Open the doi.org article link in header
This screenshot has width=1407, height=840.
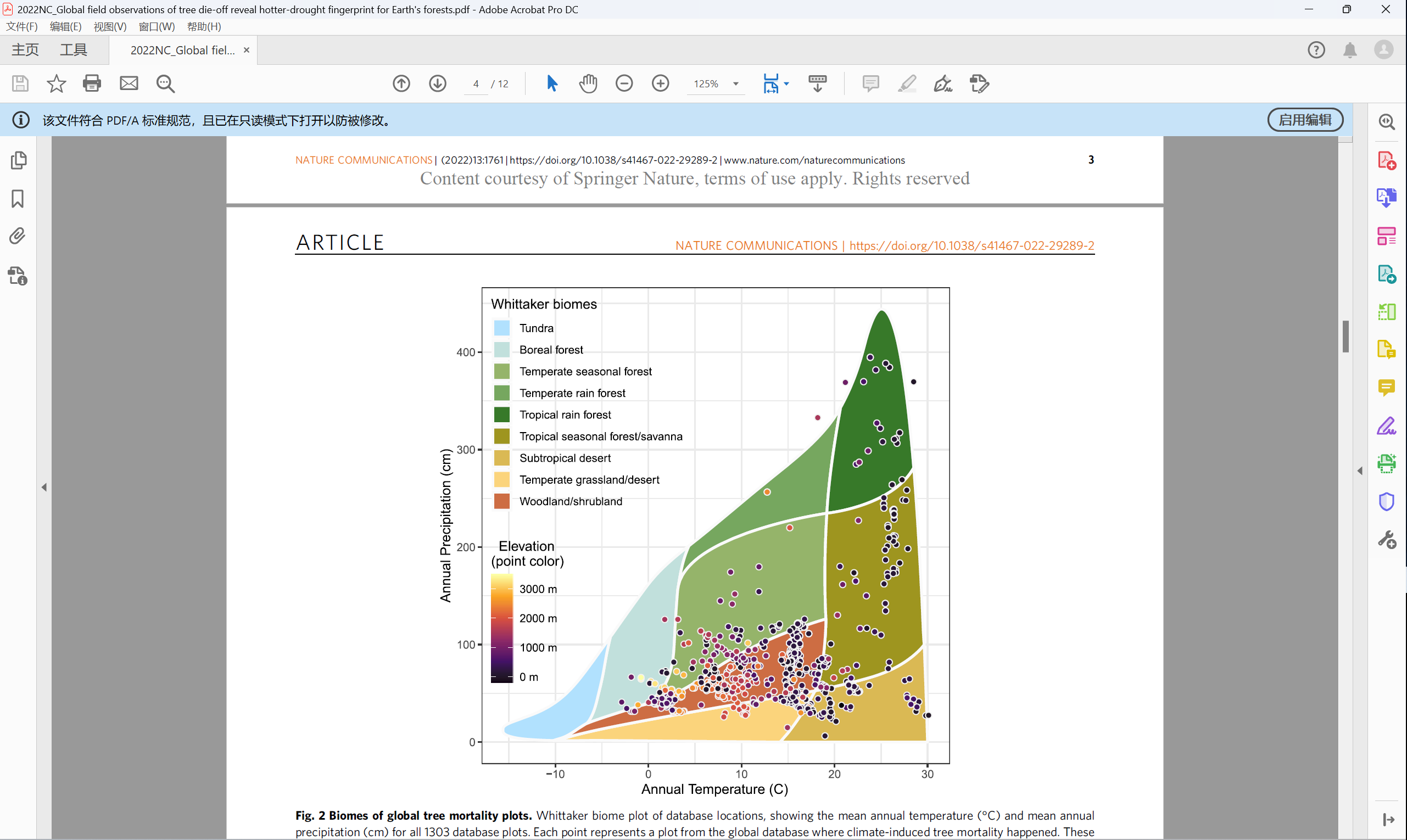[972, 245]
